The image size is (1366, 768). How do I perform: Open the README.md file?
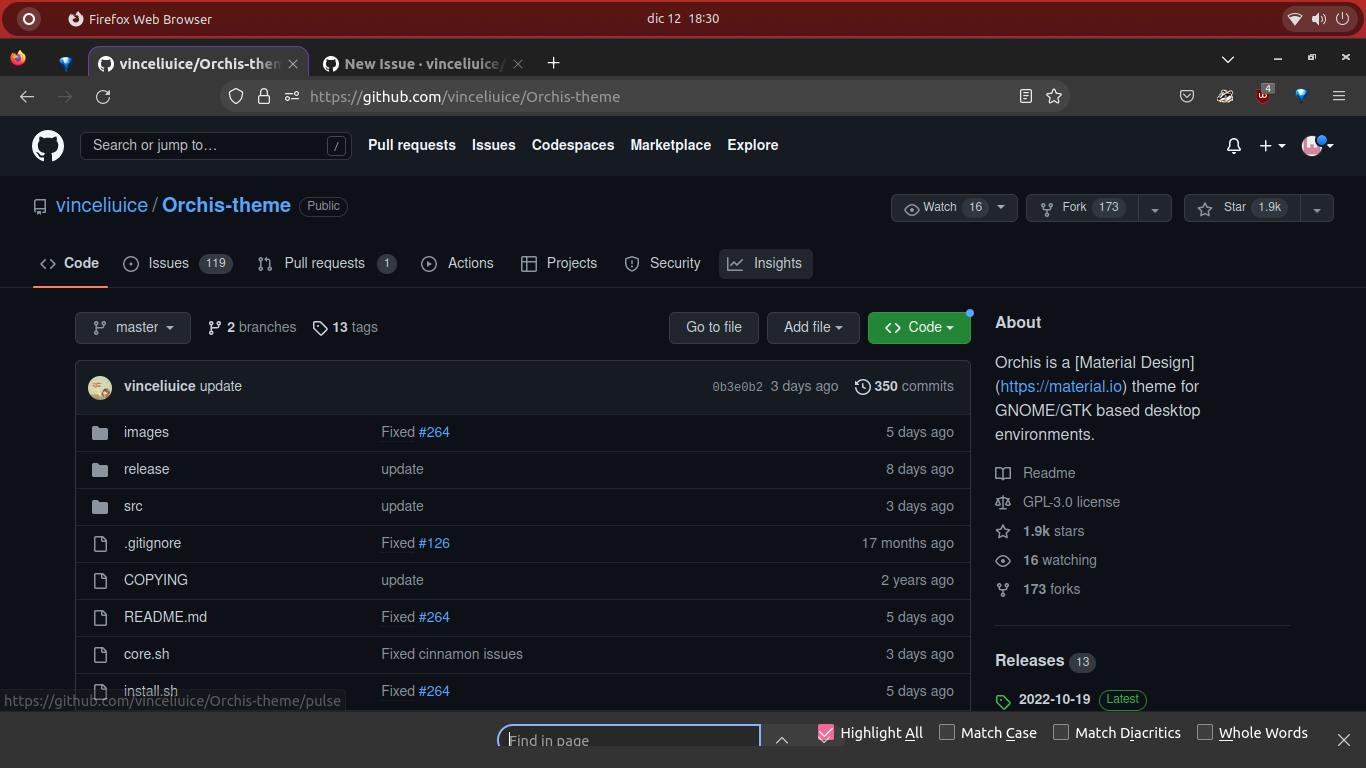[165, 617]
